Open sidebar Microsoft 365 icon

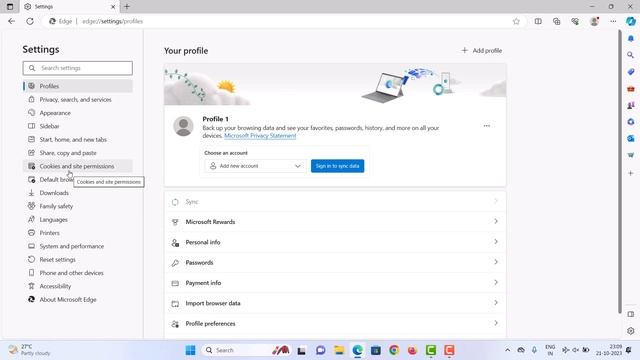(x=631, y=122)
